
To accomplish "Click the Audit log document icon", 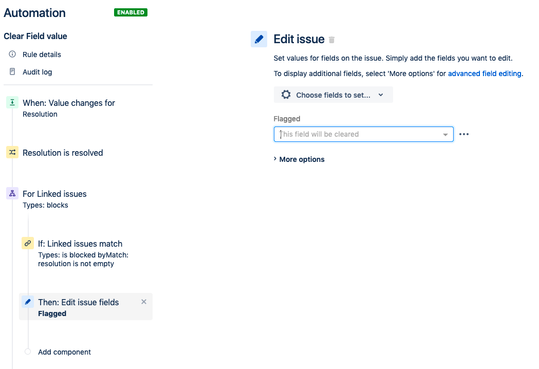I will pyautogui.click(x=12, y=72).
